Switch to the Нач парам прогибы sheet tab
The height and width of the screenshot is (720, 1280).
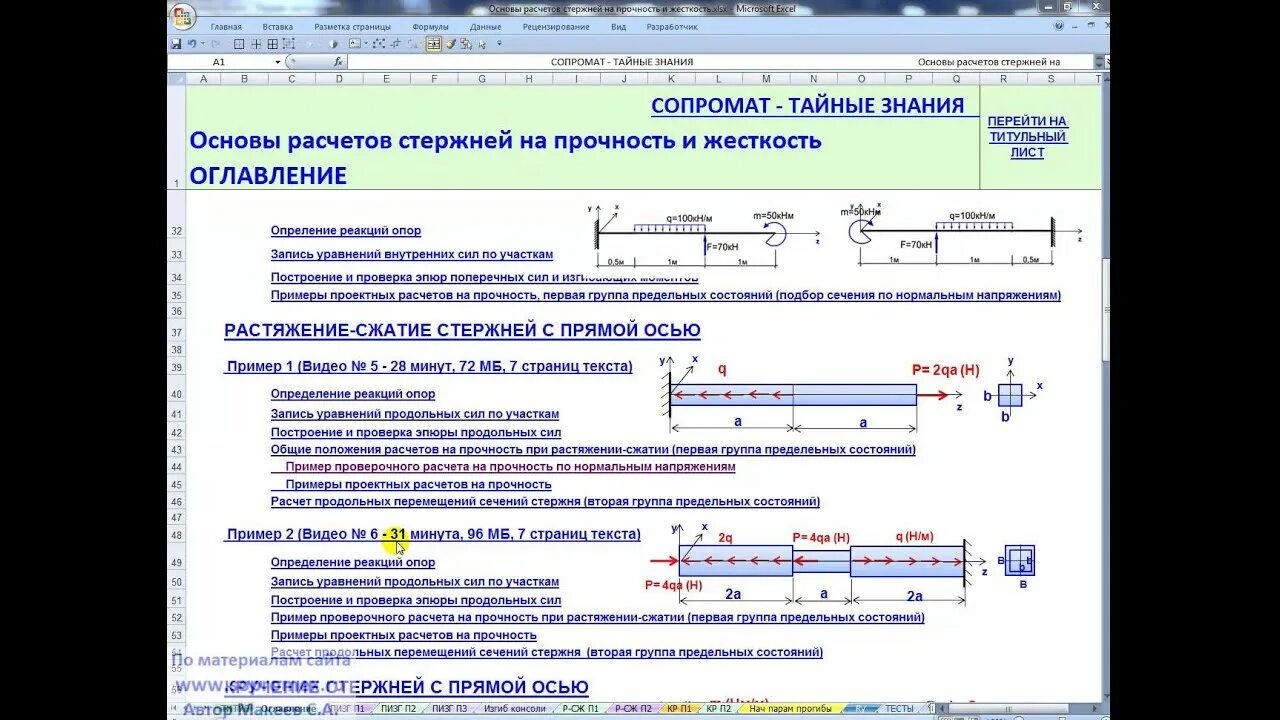790,709
